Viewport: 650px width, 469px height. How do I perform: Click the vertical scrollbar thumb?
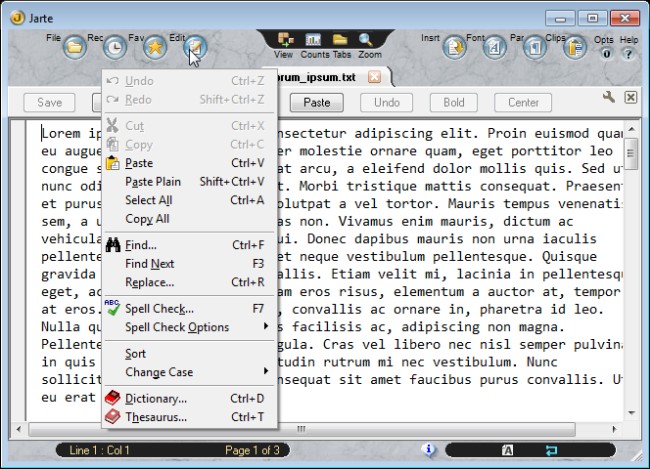point(631,154)
